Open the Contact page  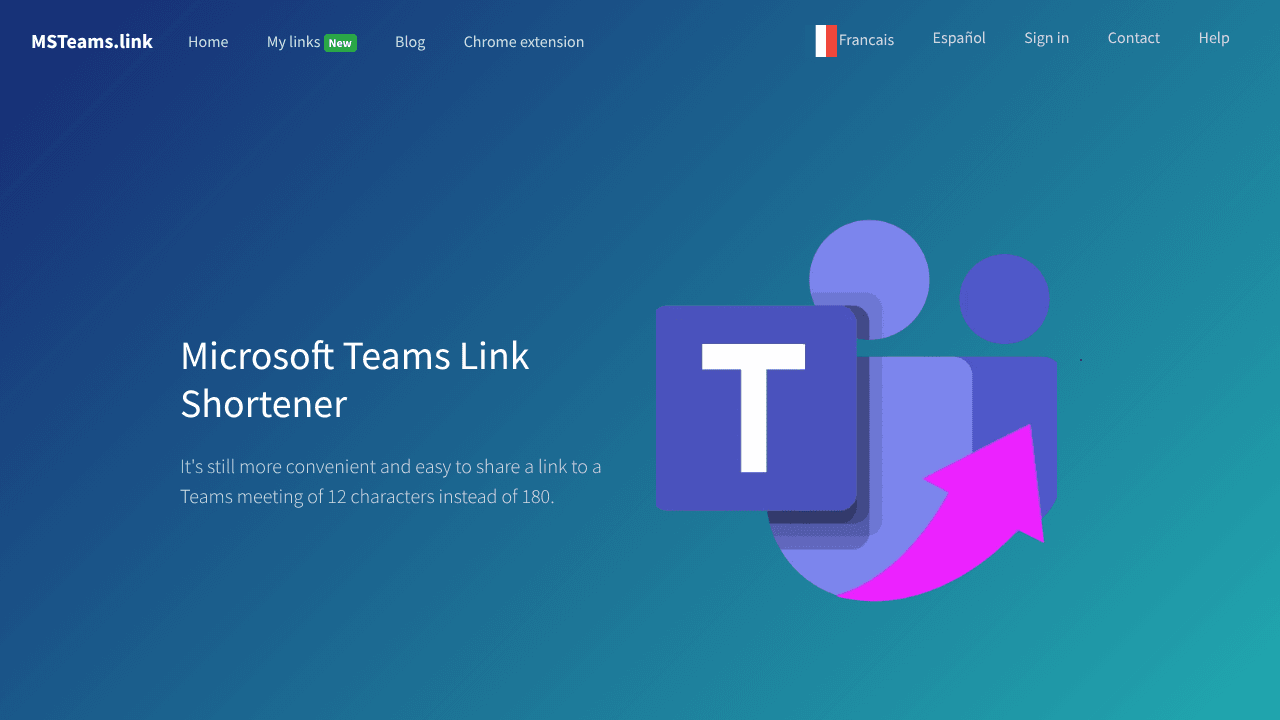click(x=1134, y=38)
